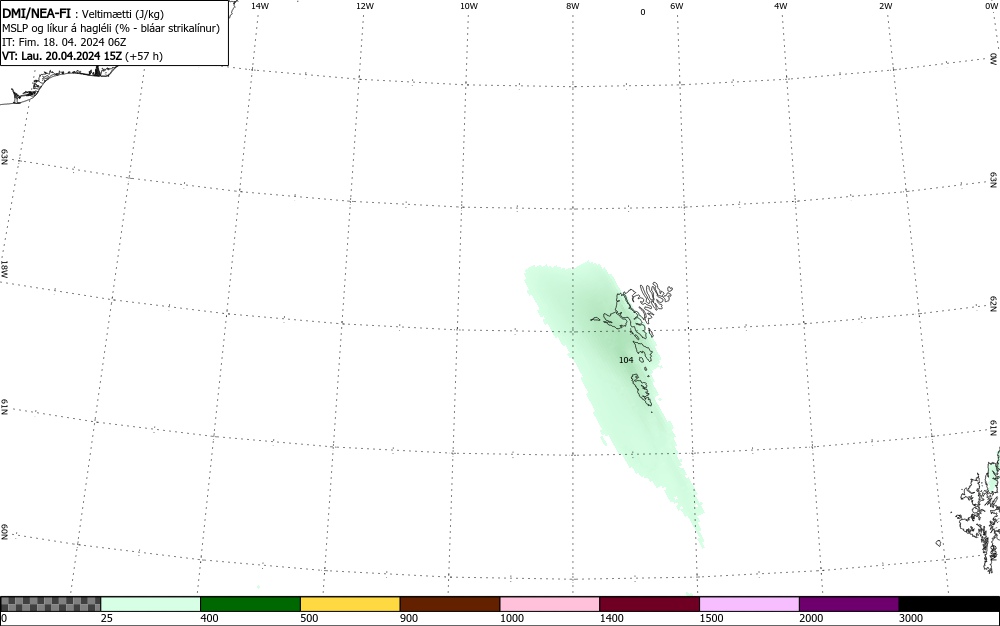The height and width of the screenshot is (626, 1000).
Task: Click the 63N latitude label on left edge
Action: (x=4, y=157)
